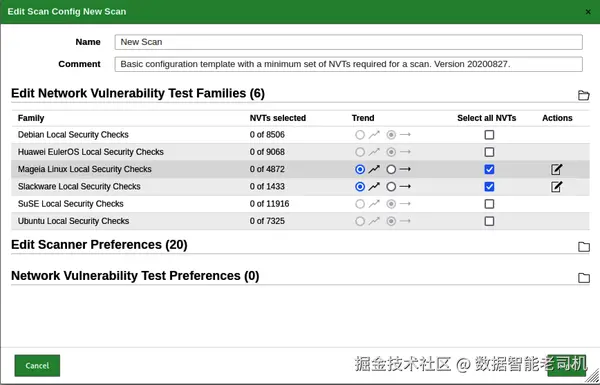Click the Select all NVTs column header
Image resolution: width=600 pixels, height=385 pixels.
[x=486, y=118]
